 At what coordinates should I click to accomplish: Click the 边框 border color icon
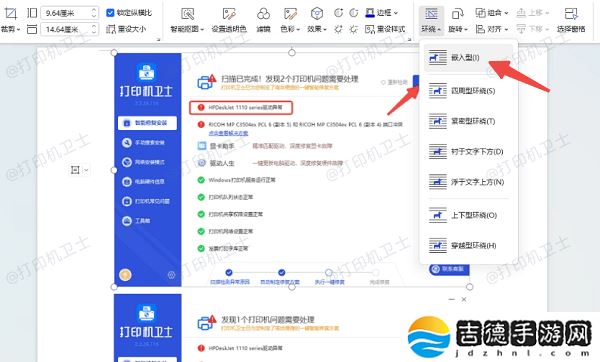pos(370,13)
